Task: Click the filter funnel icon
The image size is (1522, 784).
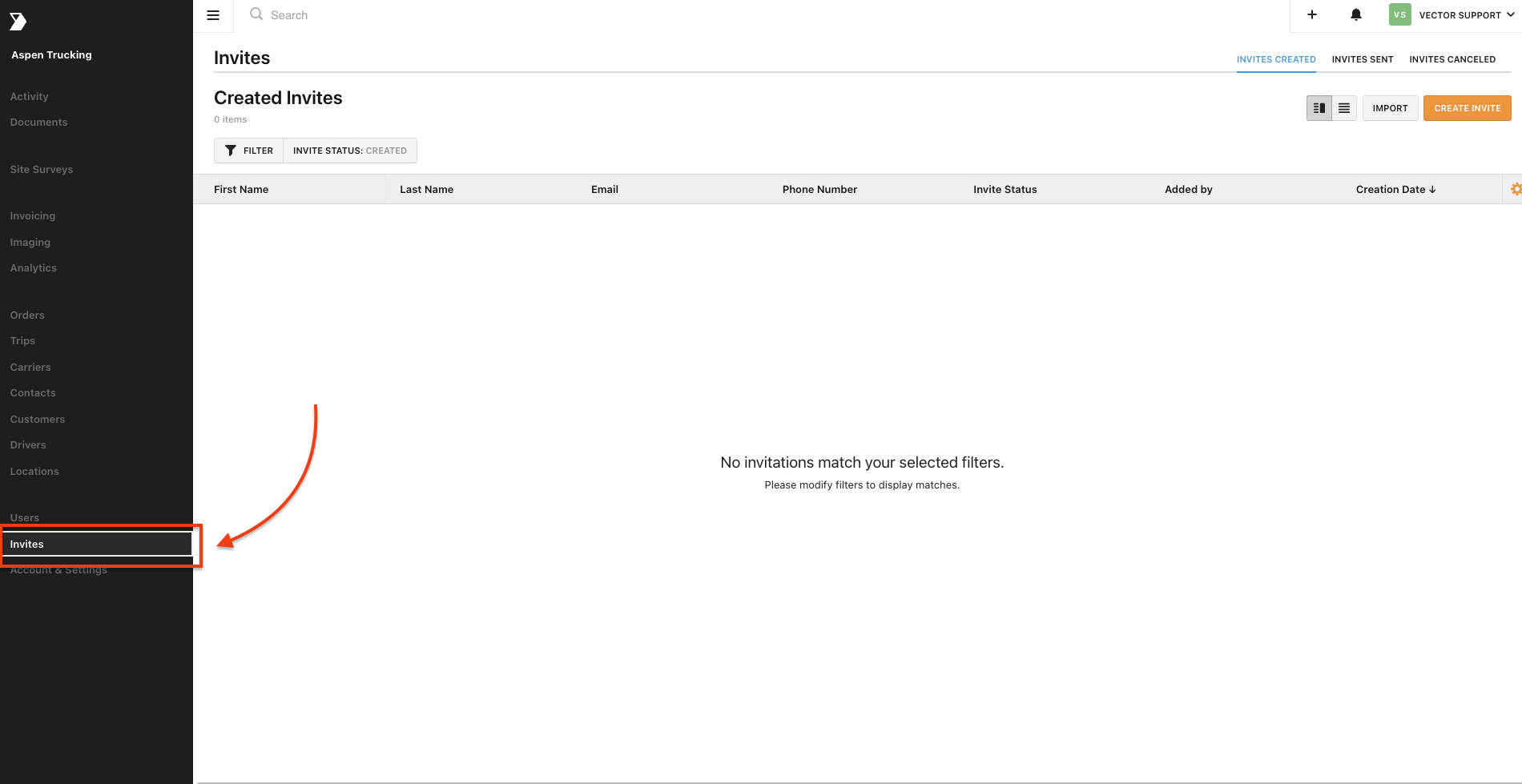Action: click(231, 151)
